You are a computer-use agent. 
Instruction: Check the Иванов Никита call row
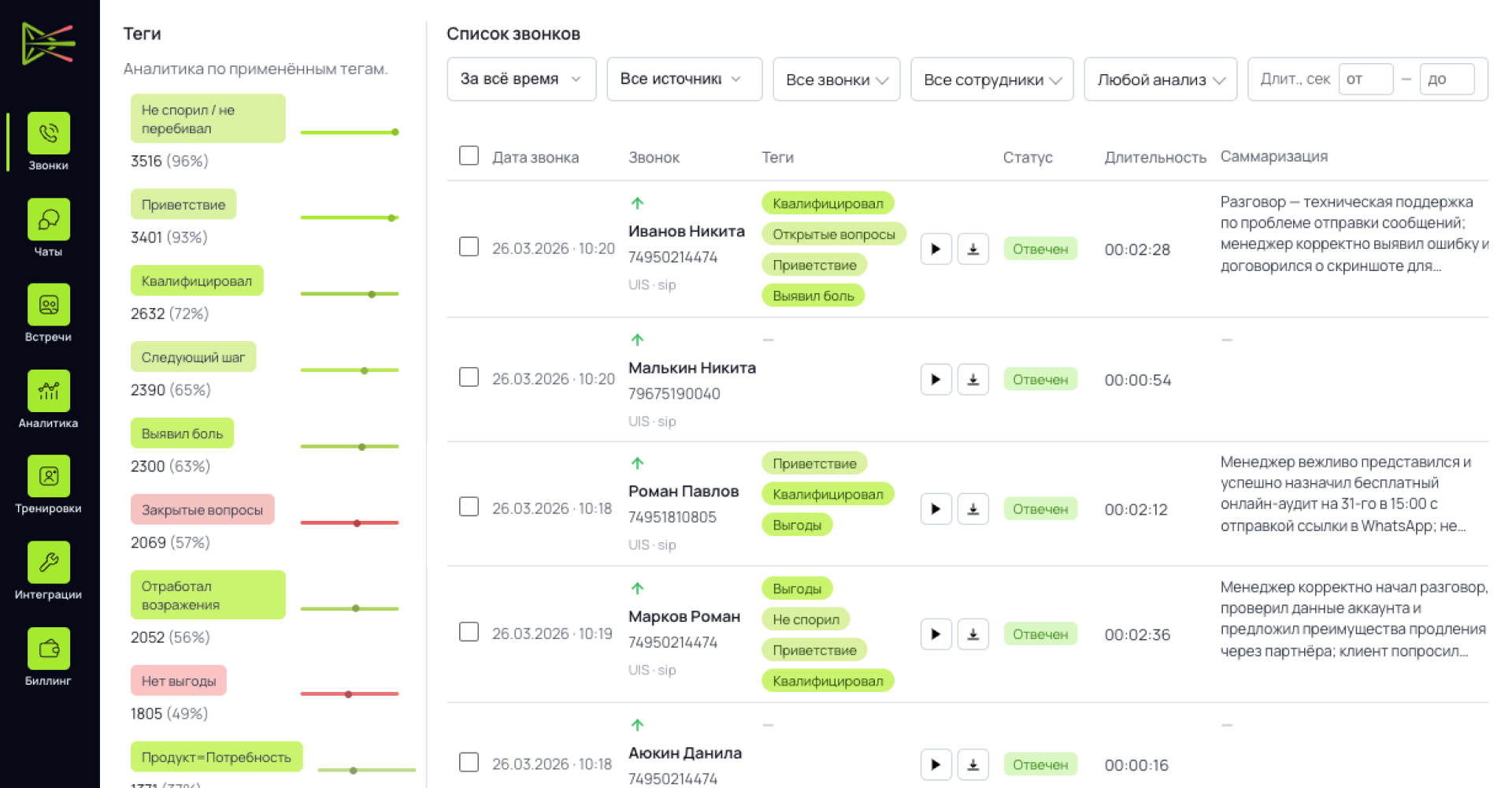click(469, 247)
